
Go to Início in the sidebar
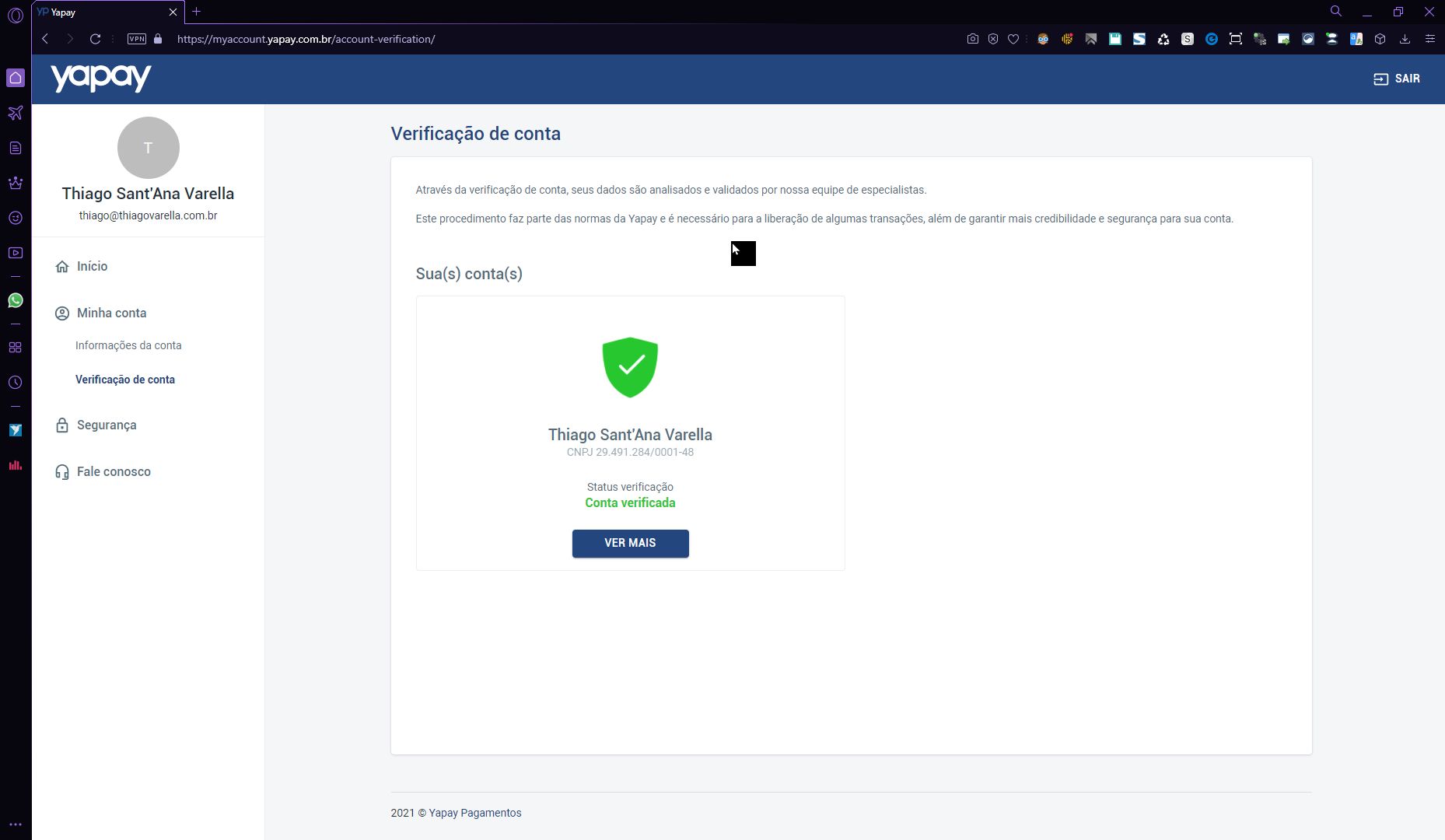[92, 267]
